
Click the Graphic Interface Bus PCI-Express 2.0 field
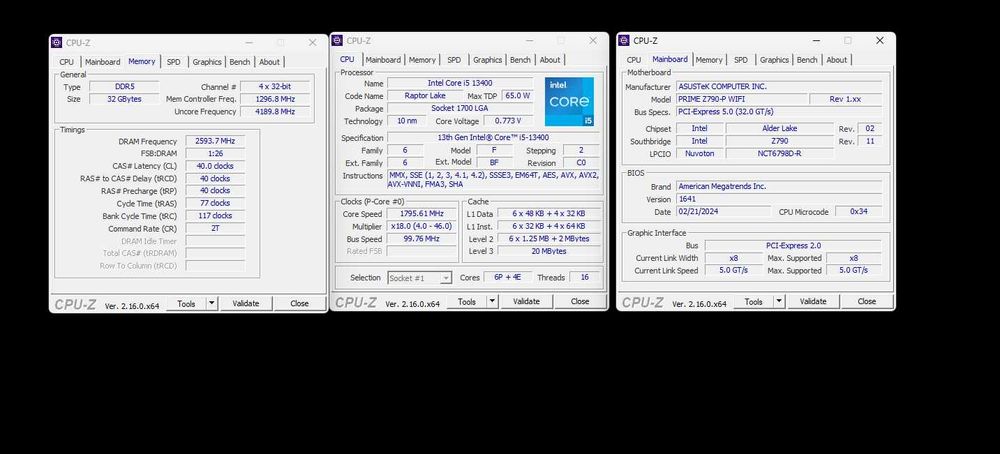click(x=793, y=245)
